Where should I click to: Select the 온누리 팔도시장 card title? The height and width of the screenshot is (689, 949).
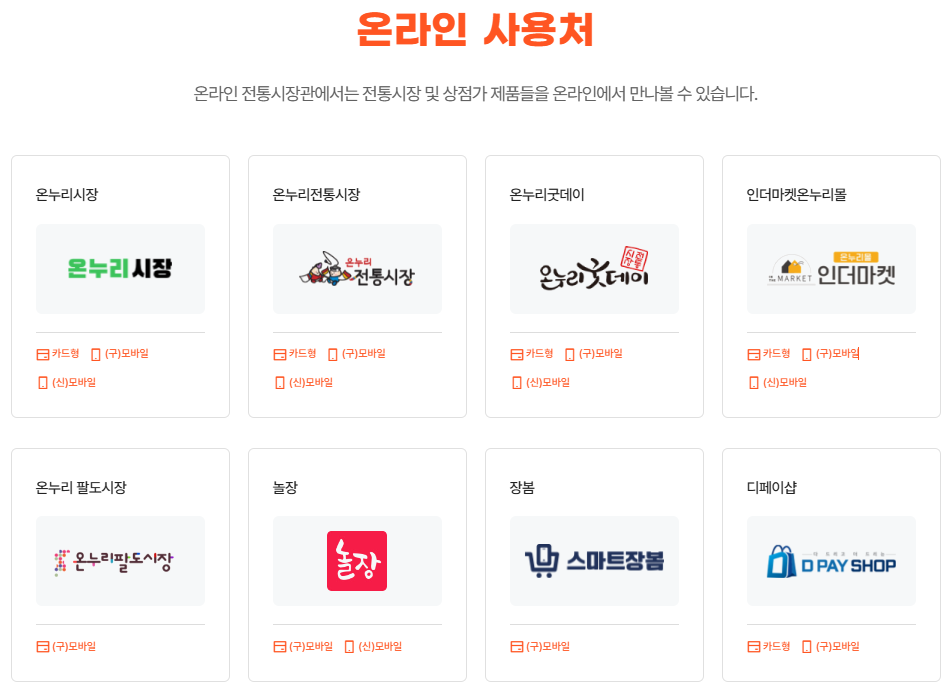(81, 487)
